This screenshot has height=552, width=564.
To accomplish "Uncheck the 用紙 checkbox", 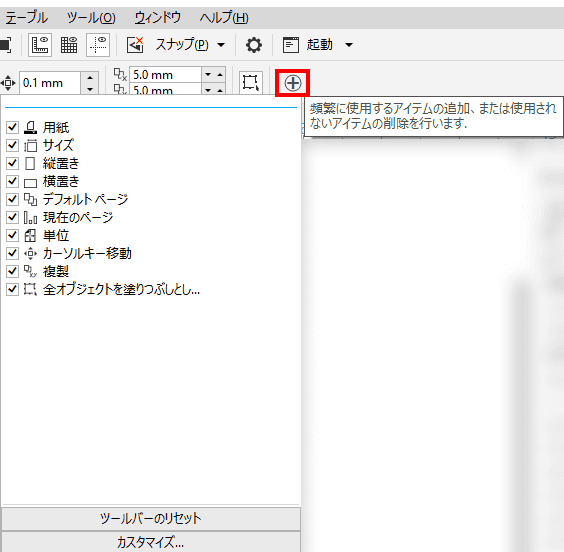I will coord(12,127).
